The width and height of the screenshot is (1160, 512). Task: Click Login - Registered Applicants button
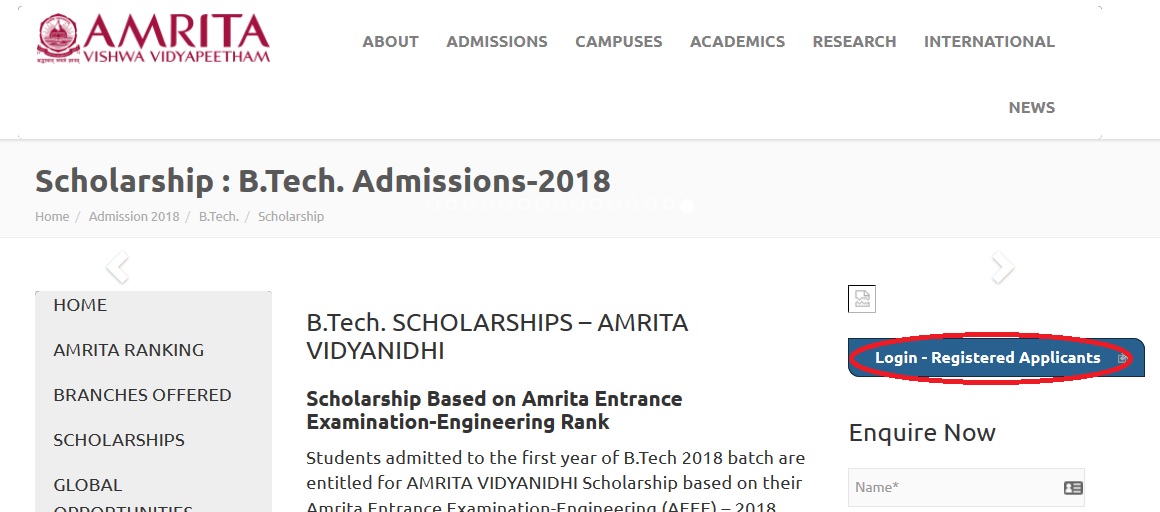coord(997,357)
